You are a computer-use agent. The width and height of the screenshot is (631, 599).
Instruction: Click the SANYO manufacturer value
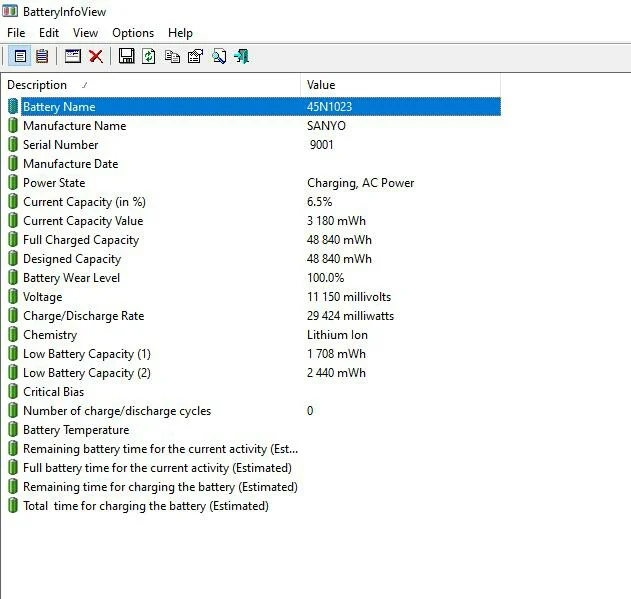326,126
